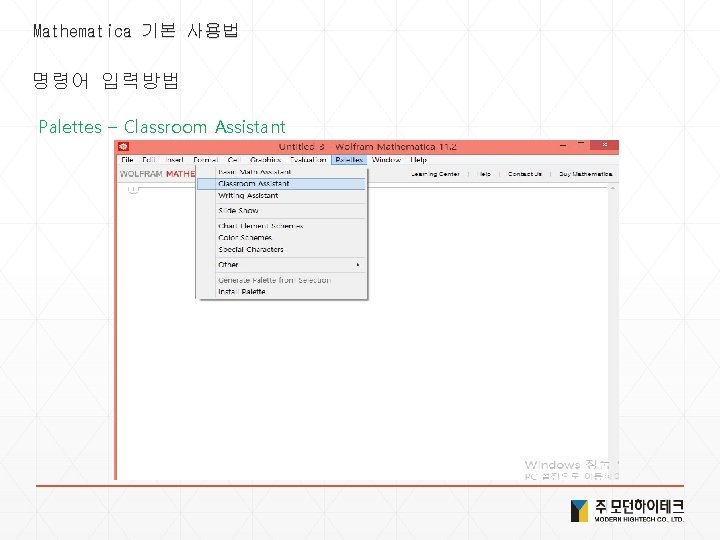Open the Graphics menu

pyautogui.click(x=265, y=160)
